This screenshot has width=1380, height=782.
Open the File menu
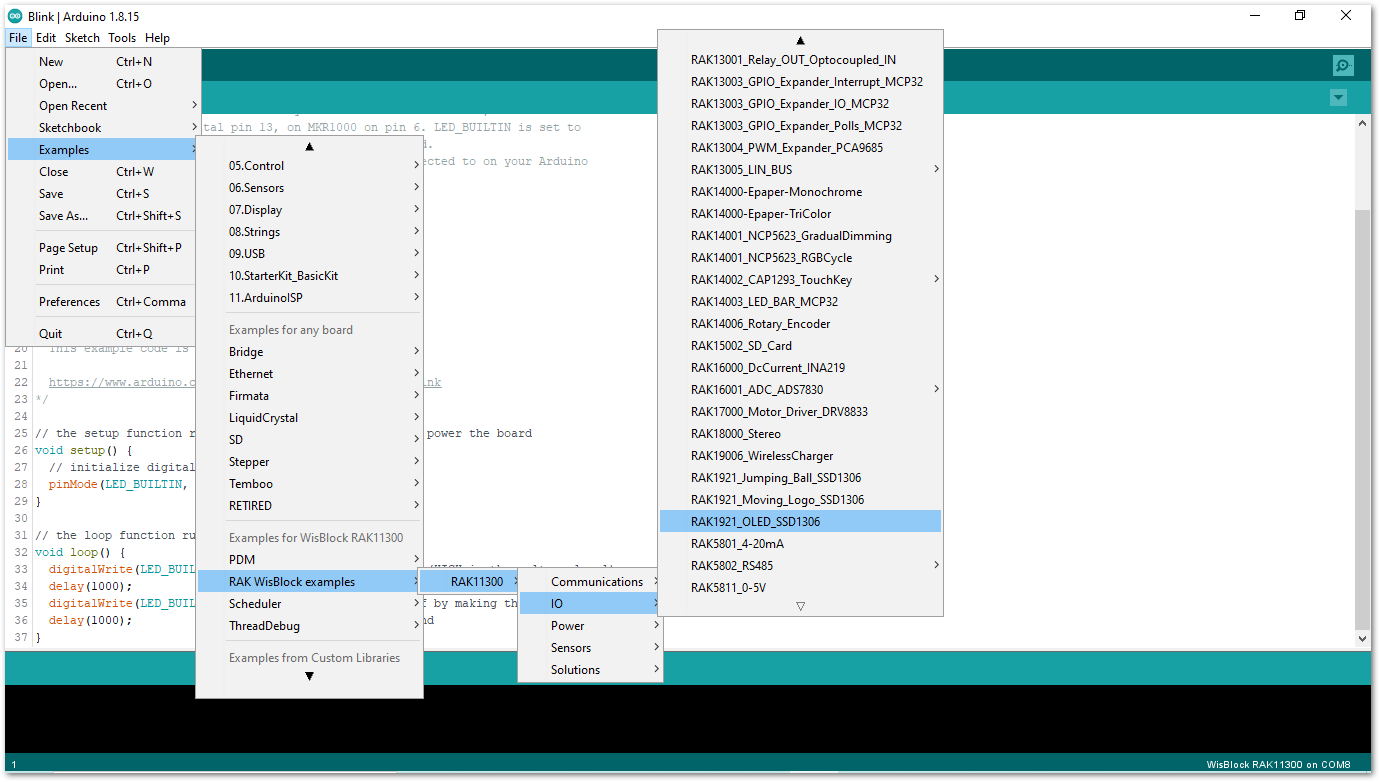point(18,38)
